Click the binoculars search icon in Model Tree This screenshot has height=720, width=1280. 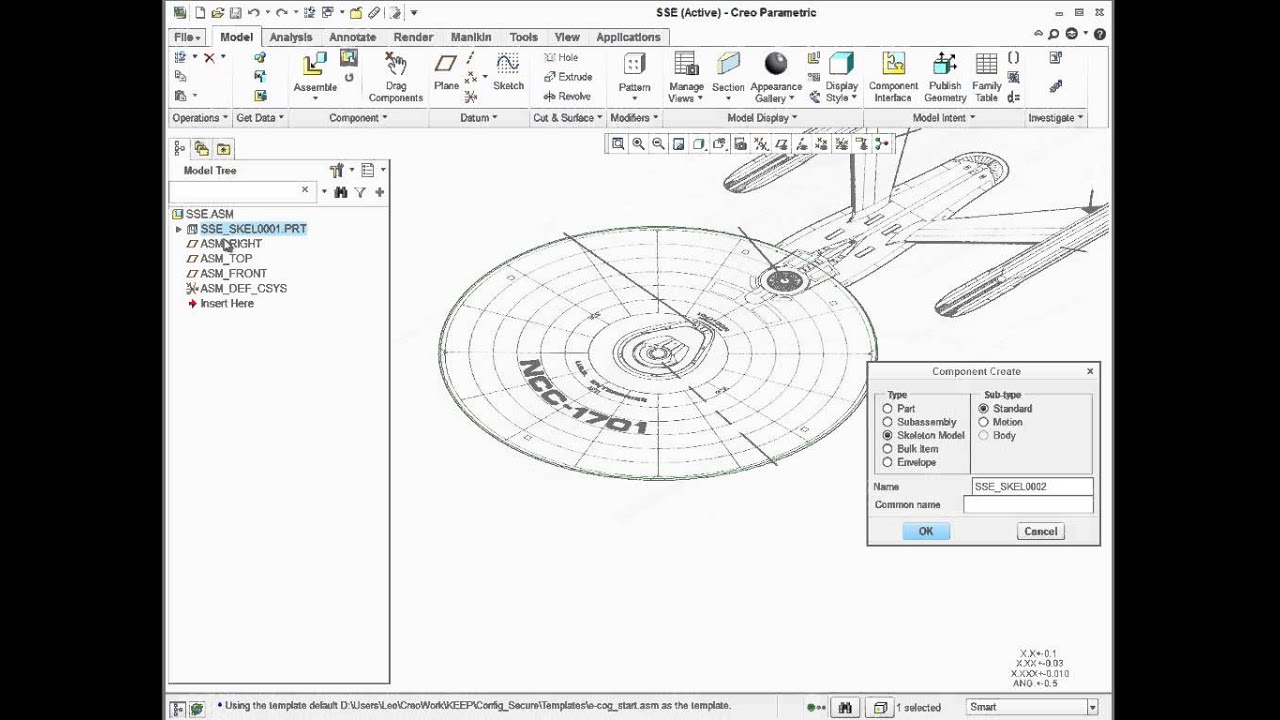(341, 192)
